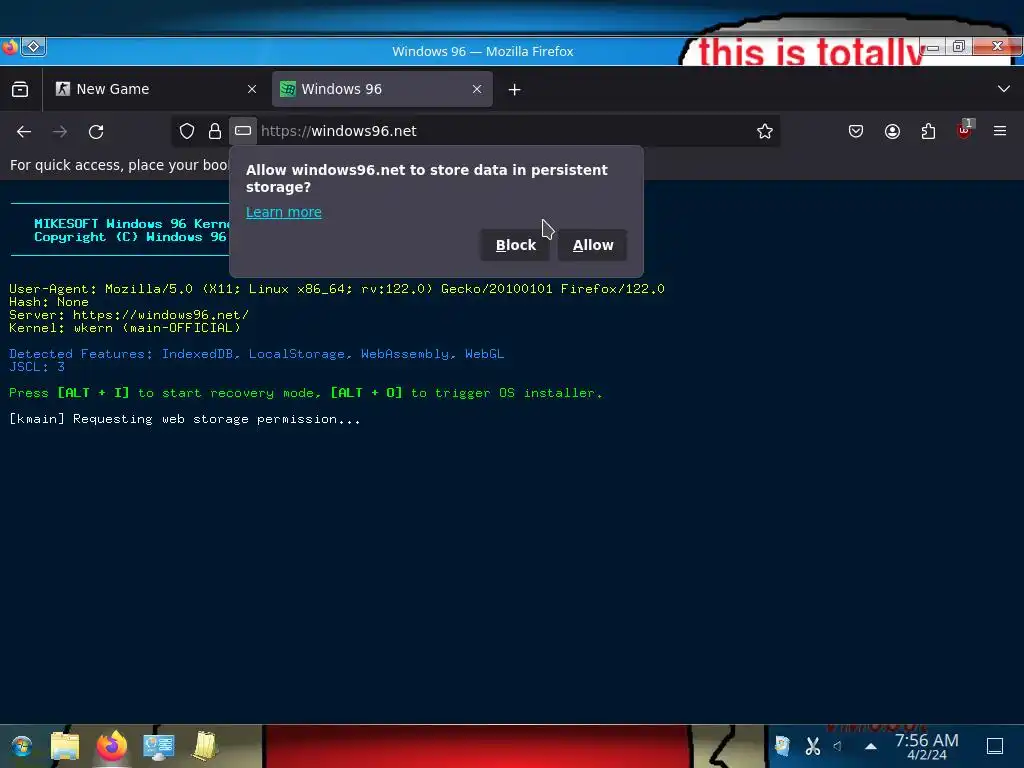Click the 7:56 AM clock
This screenshot has width=1024, height=768.
tap(927, 746)
